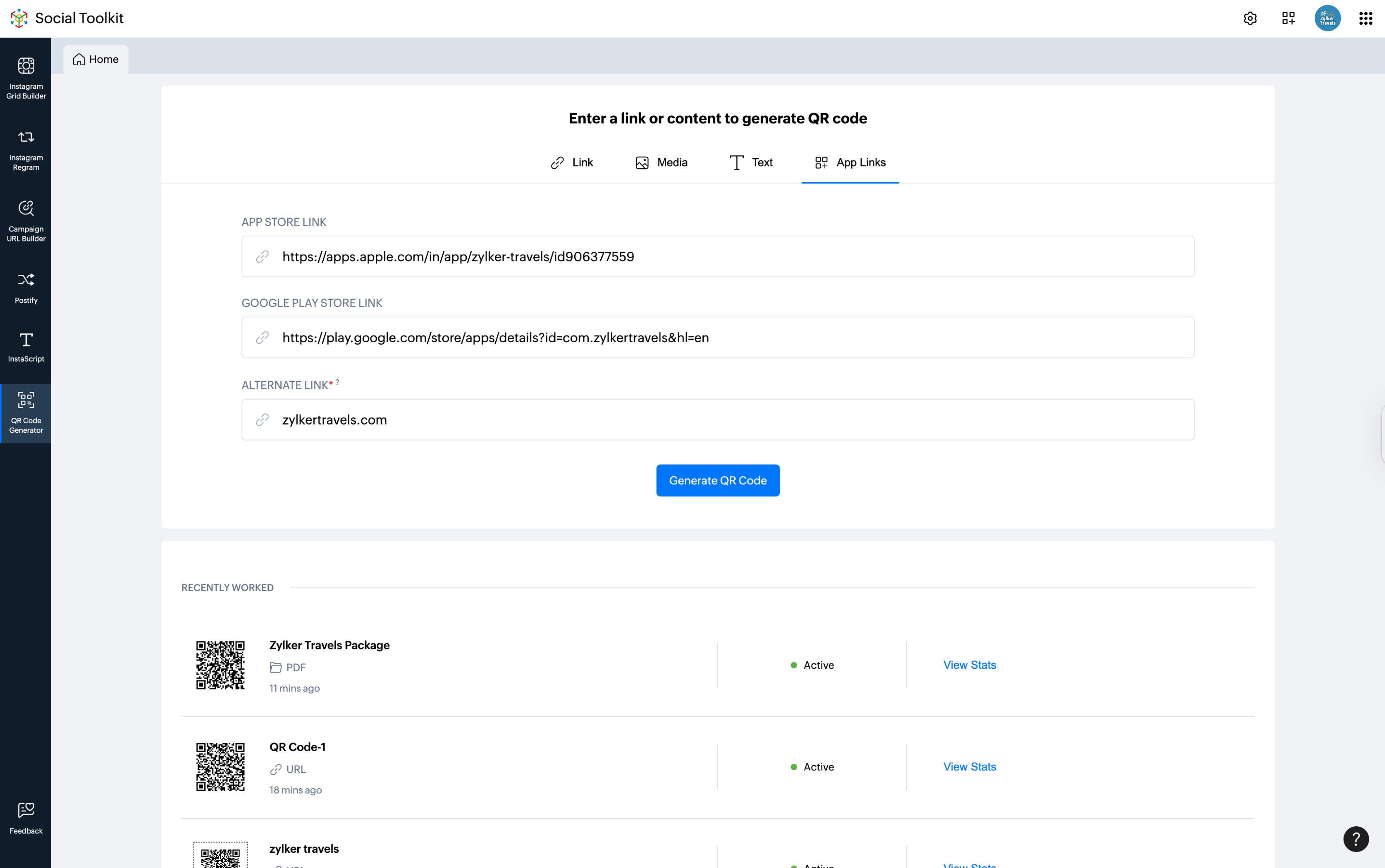This screenshot has width=1385, height=868.
Task: Switch to the Media tab
Action: 661,162
